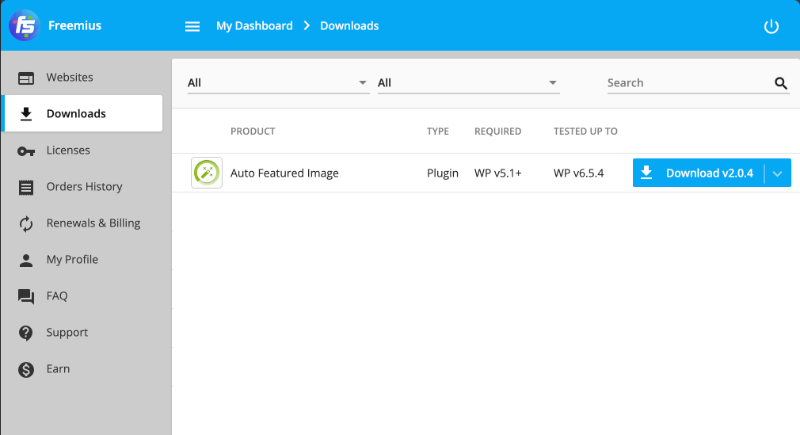The width and height of the screenshot is (800, 435).
Task: Click the WP v6.5.4 tested cell
Action: pos(579,173)
